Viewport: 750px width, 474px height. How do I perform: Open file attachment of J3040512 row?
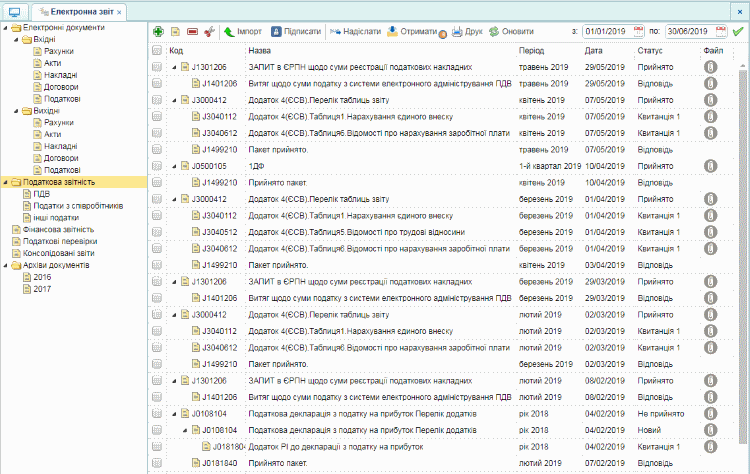point(711,232)
